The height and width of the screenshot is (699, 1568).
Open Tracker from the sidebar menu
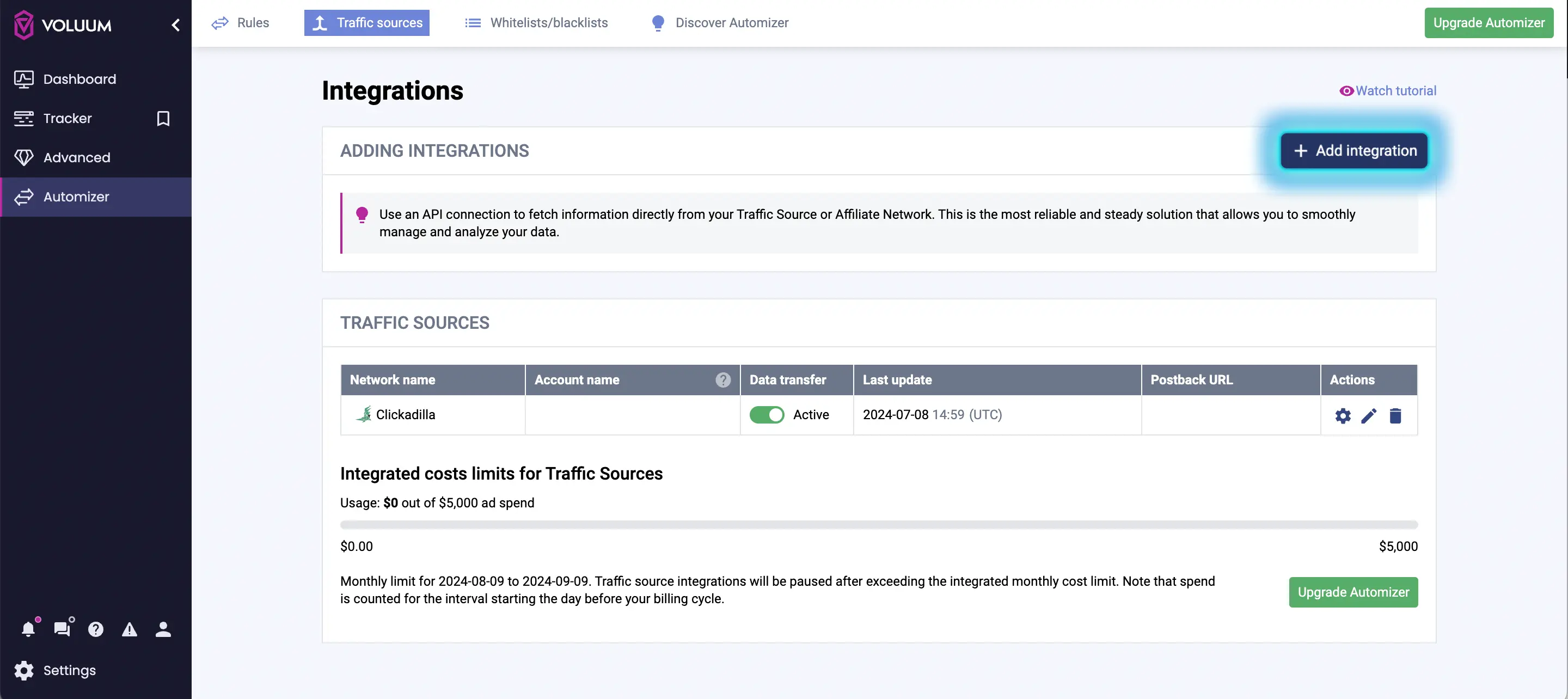[67, 119]
